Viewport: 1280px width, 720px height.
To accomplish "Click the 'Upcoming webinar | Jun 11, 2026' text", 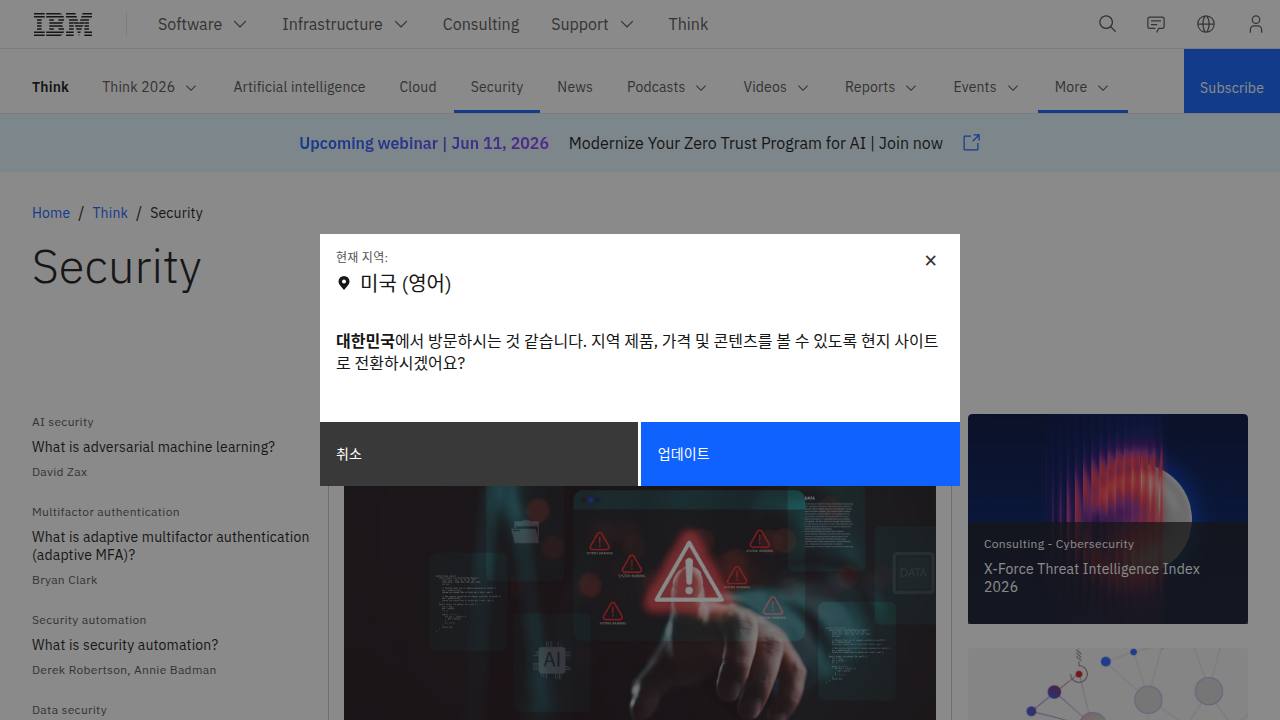I will pos(424,143).
